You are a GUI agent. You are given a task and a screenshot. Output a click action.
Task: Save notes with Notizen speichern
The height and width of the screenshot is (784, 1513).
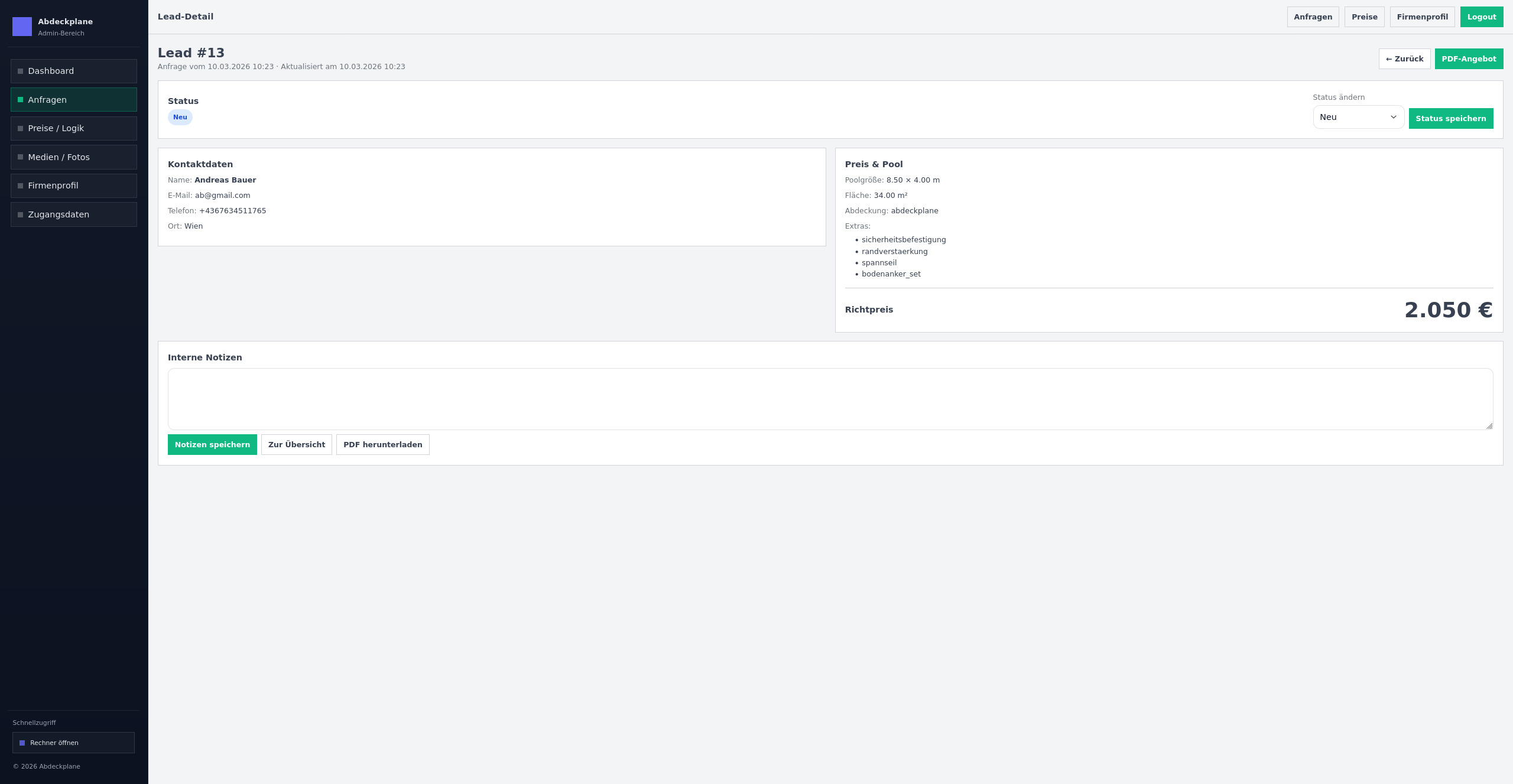[x=212, y=445]
